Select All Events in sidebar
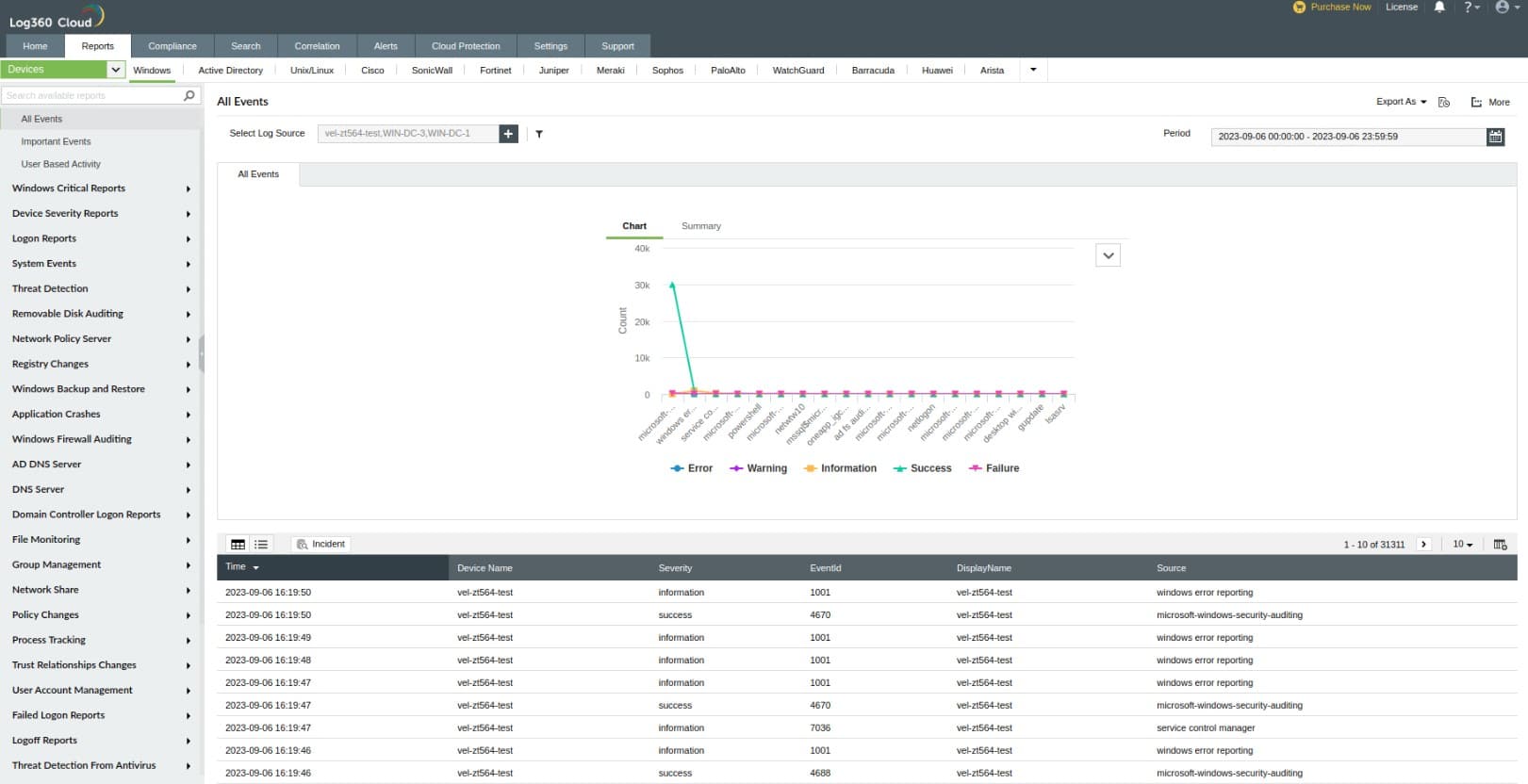The height and width of the screenshot is (784, 1528). (101, 119)
